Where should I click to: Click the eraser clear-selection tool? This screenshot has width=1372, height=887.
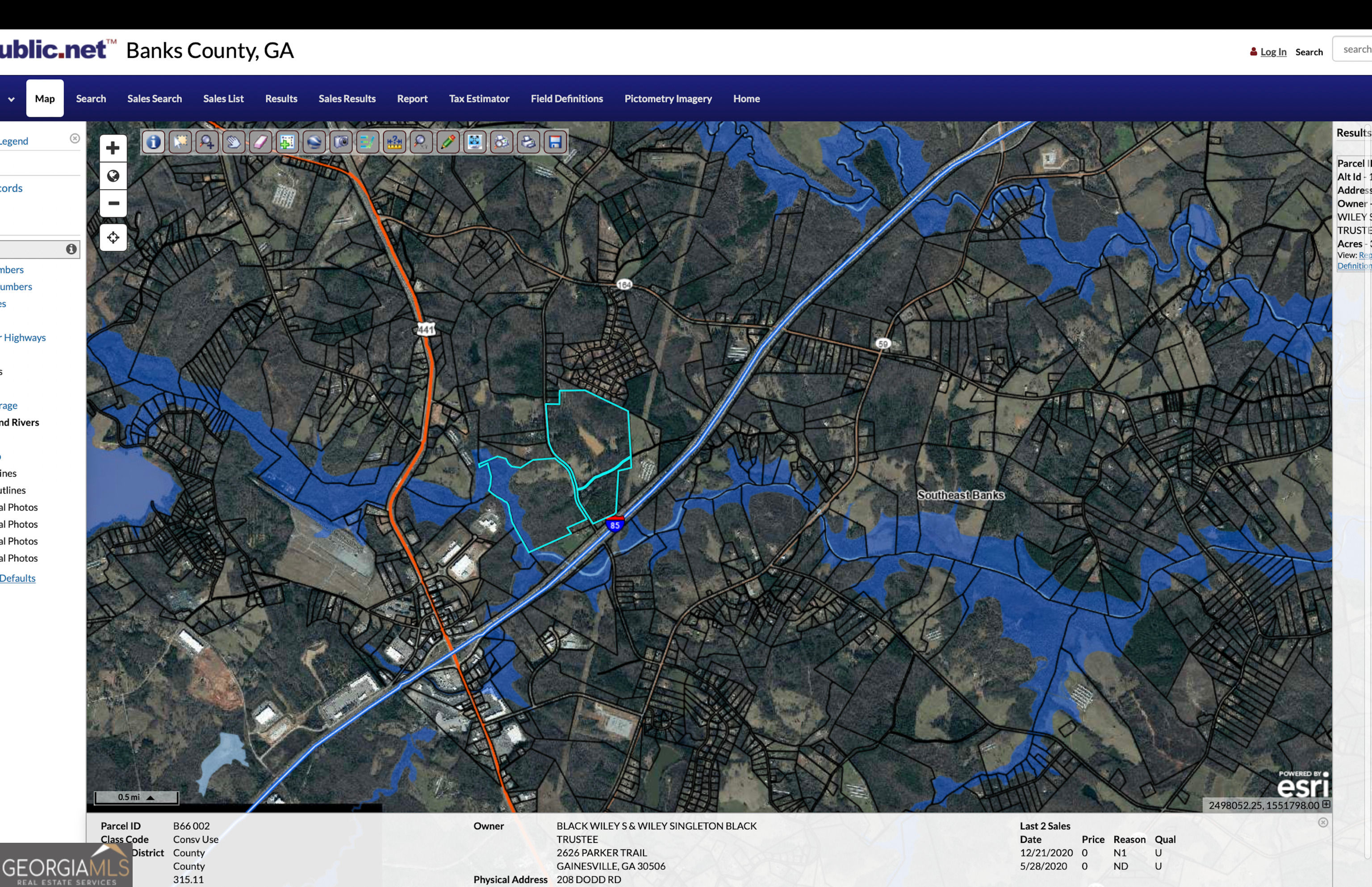pos(260,142)
